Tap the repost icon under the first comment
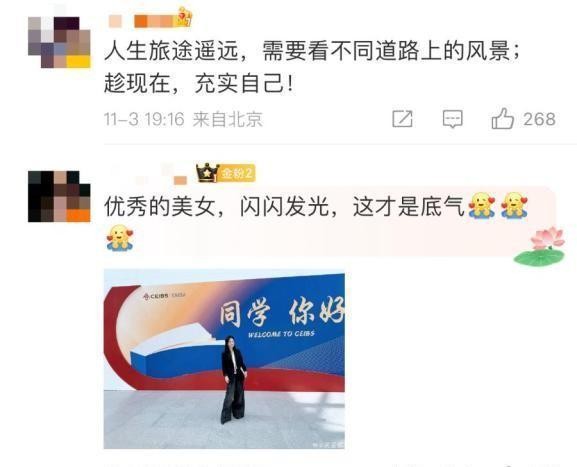 (x=403, y=119)
